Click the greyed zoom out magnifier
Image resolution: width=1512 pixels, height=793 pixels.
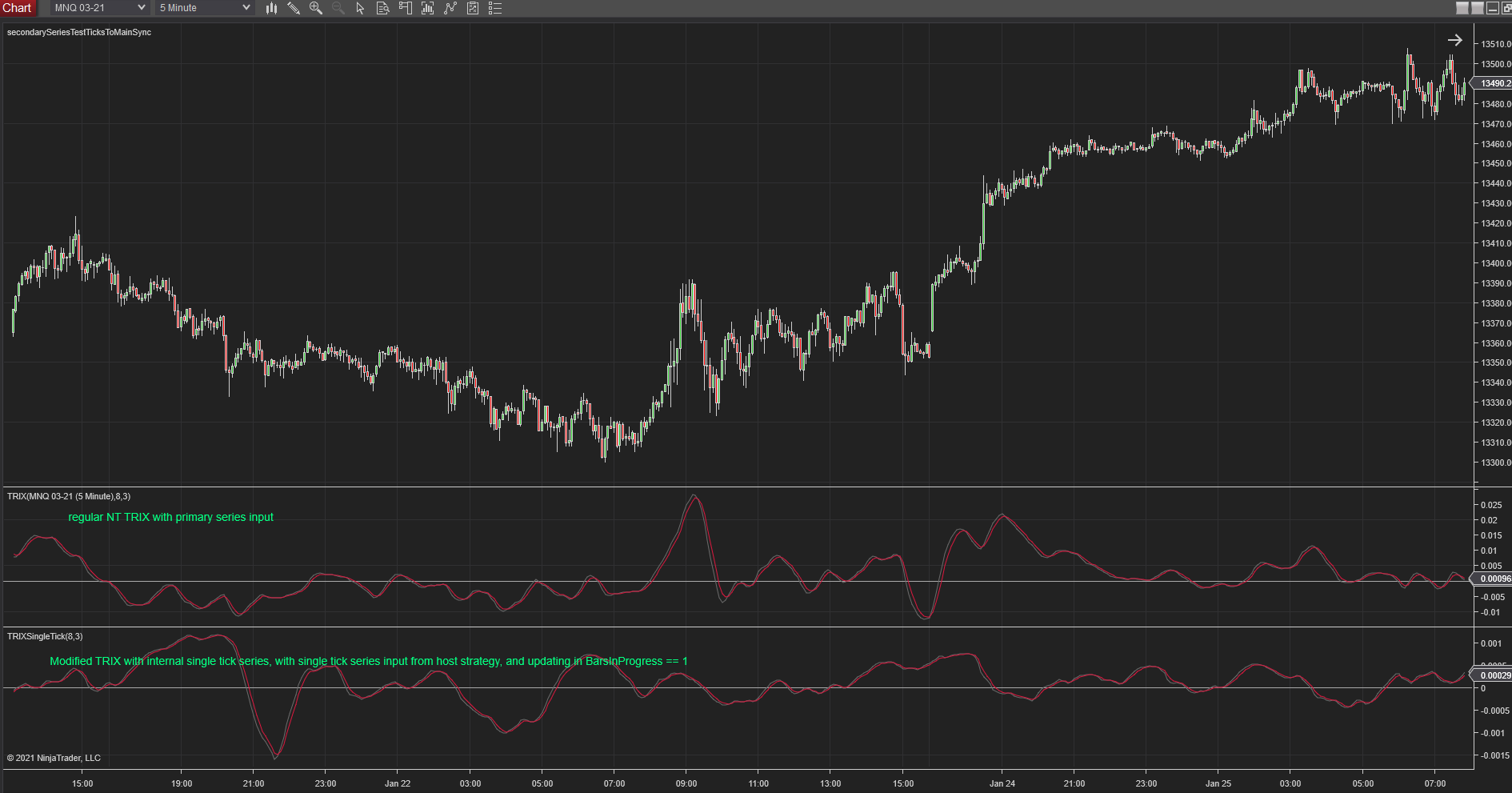tap(338, 8)
